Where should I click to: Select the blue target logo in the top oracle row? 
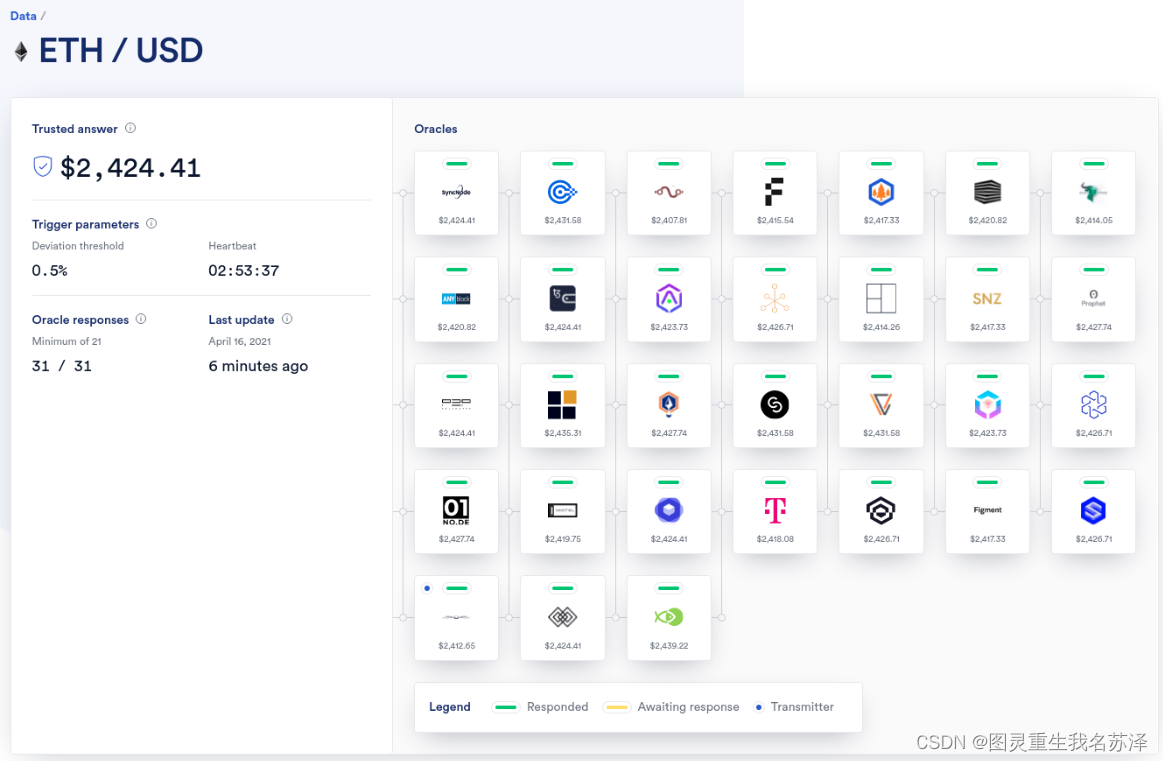coord(562,192)
